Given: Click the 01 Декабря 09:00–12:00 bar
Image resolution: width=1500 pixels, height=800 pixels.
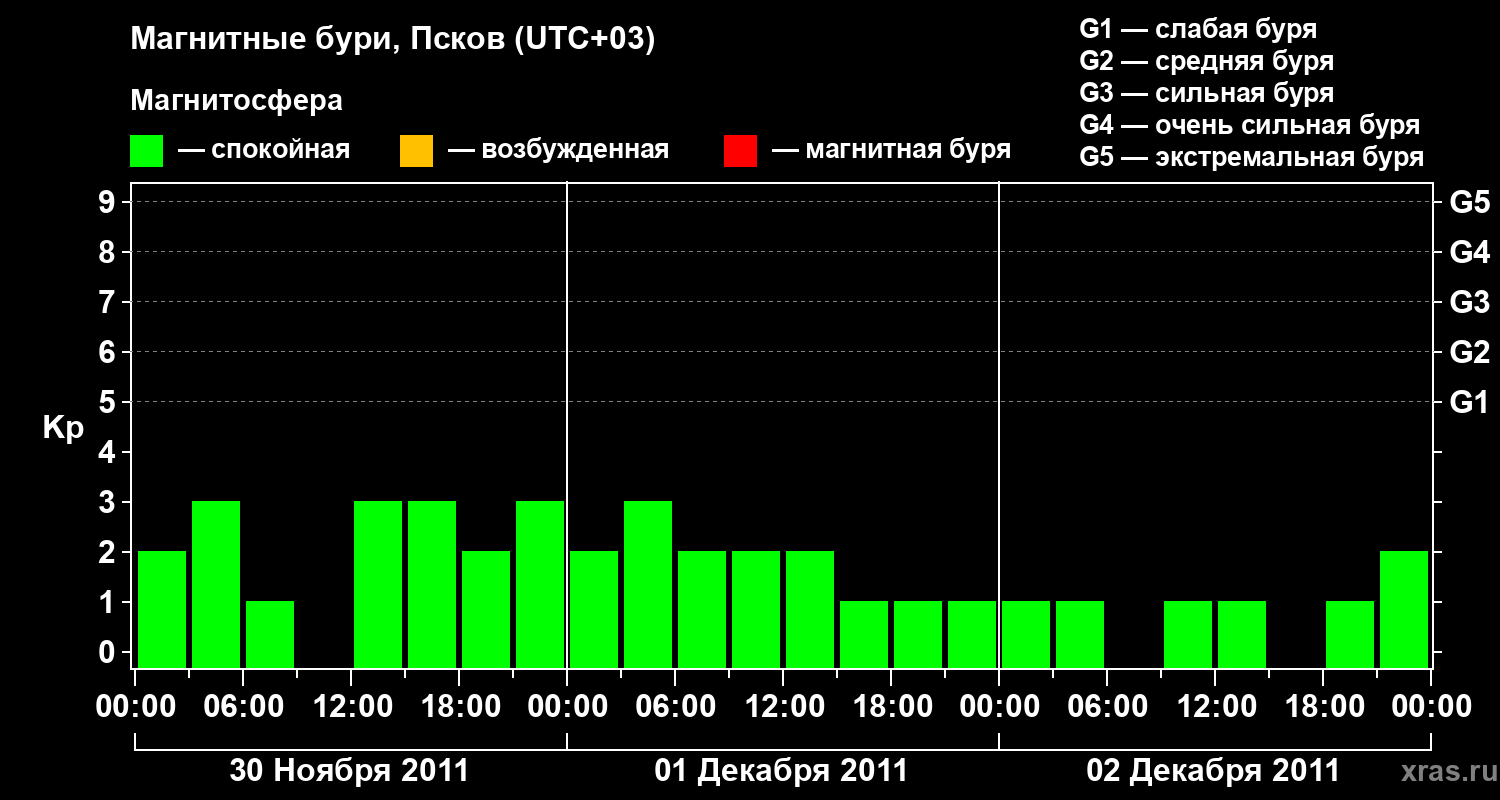Looking at the screenshot, I should (756, 609).
